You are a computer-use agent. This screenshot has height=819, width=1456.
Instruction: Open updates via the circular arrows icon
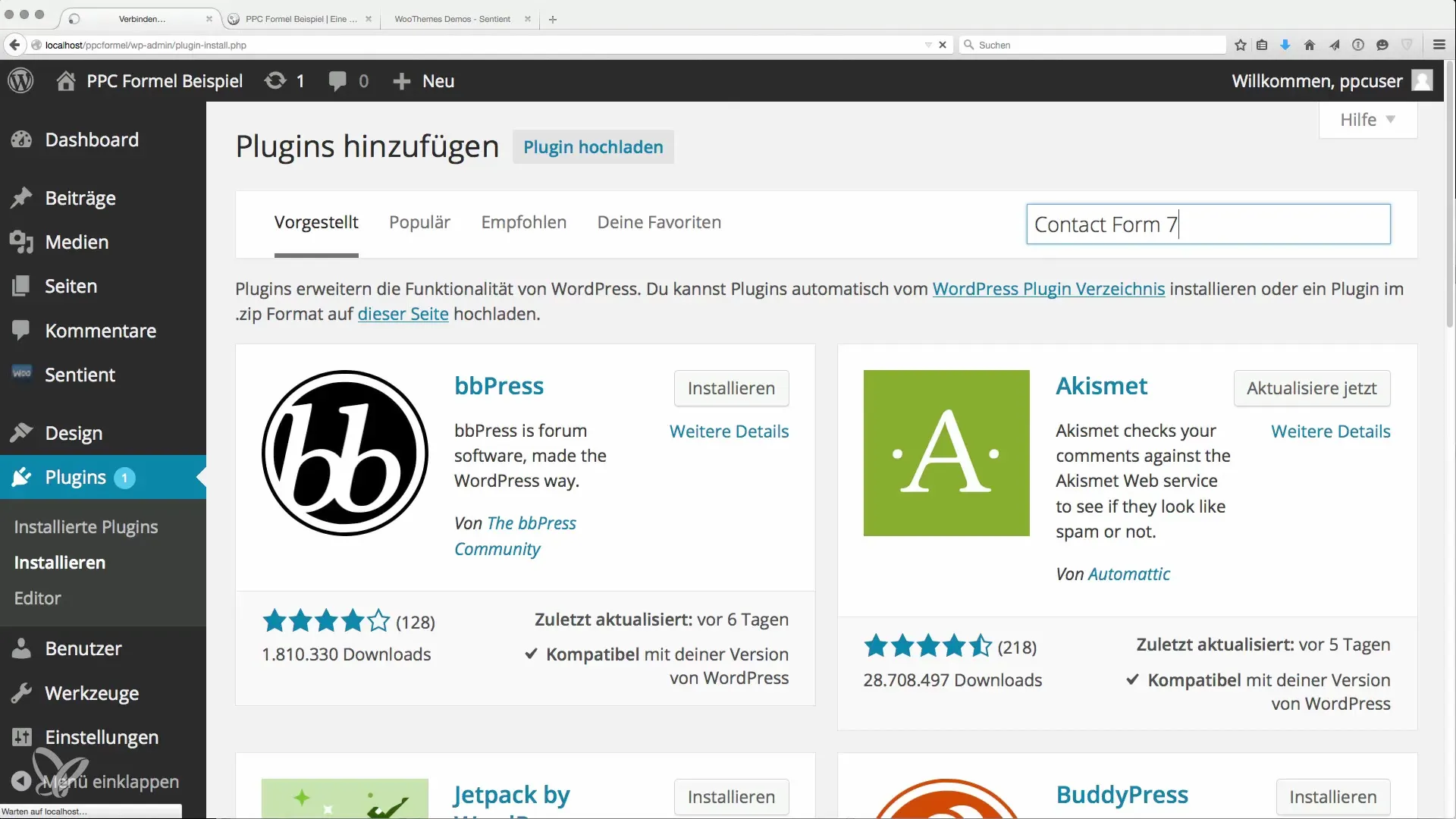coord(275,80)
